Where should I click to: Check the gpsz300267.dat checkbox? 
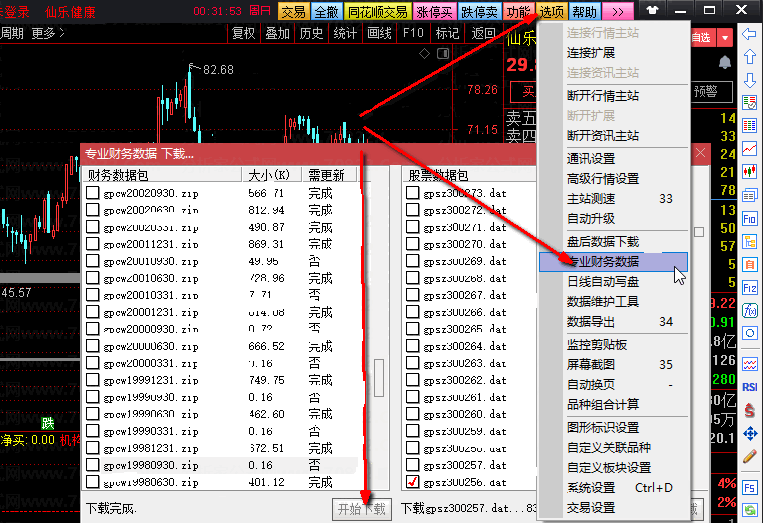[x=412, y=295]
